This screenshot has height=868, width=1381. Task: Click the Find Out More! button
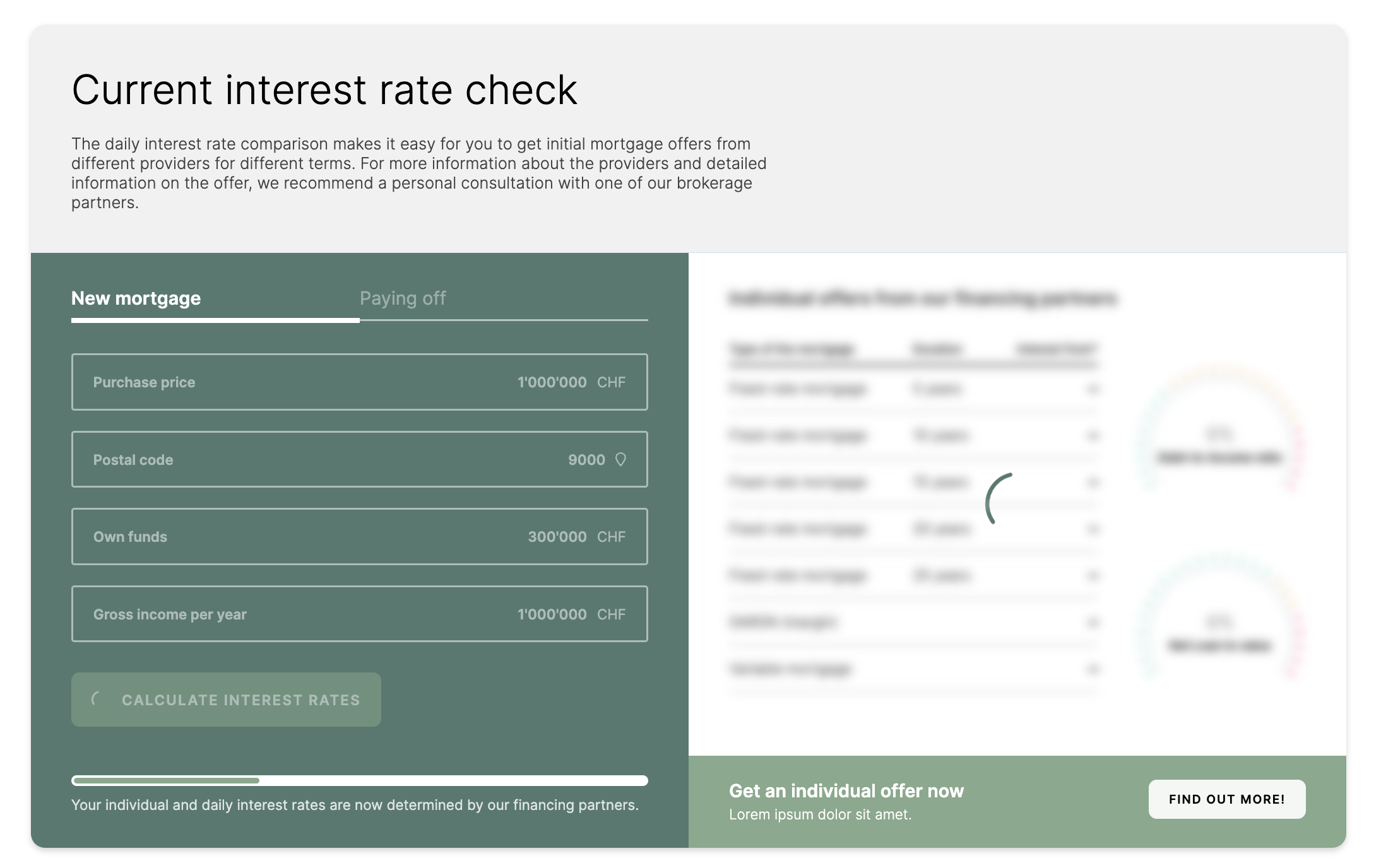pyautogui.click(x=1226, y=799)
